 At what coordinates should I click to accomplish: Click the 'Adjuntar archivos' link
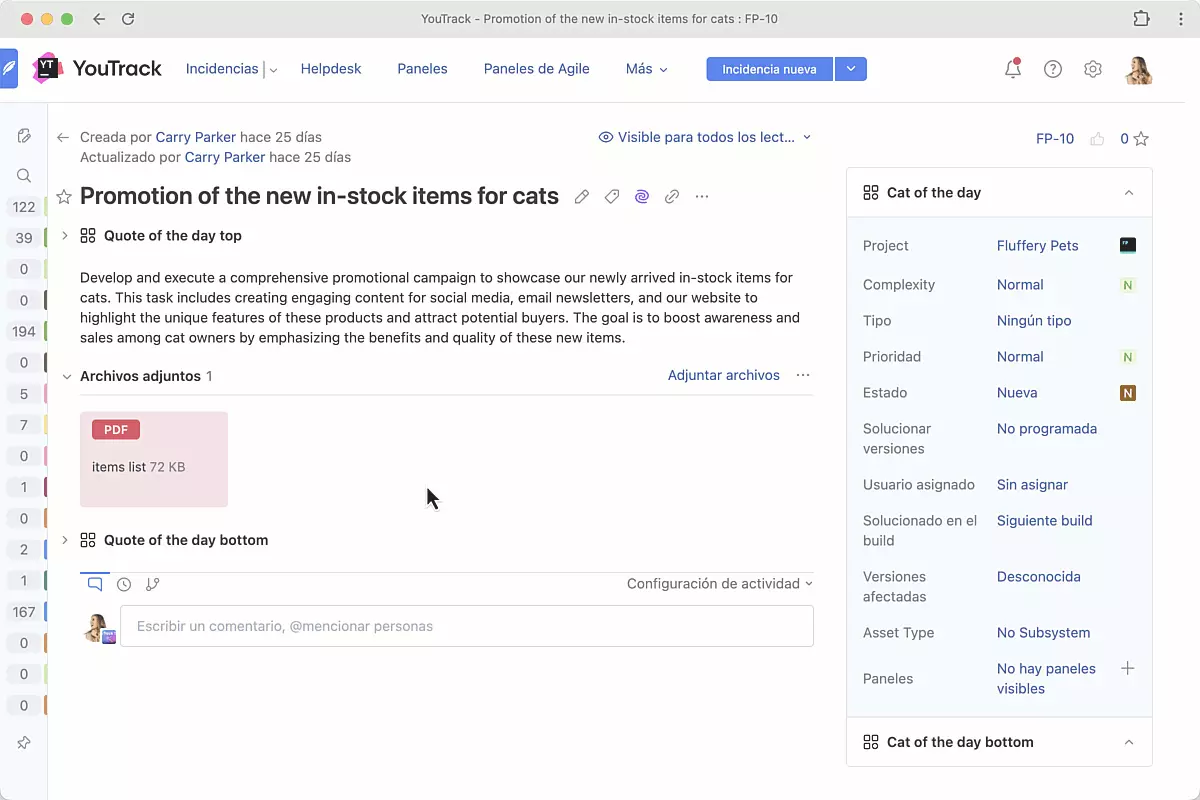(x=723, y=375)
